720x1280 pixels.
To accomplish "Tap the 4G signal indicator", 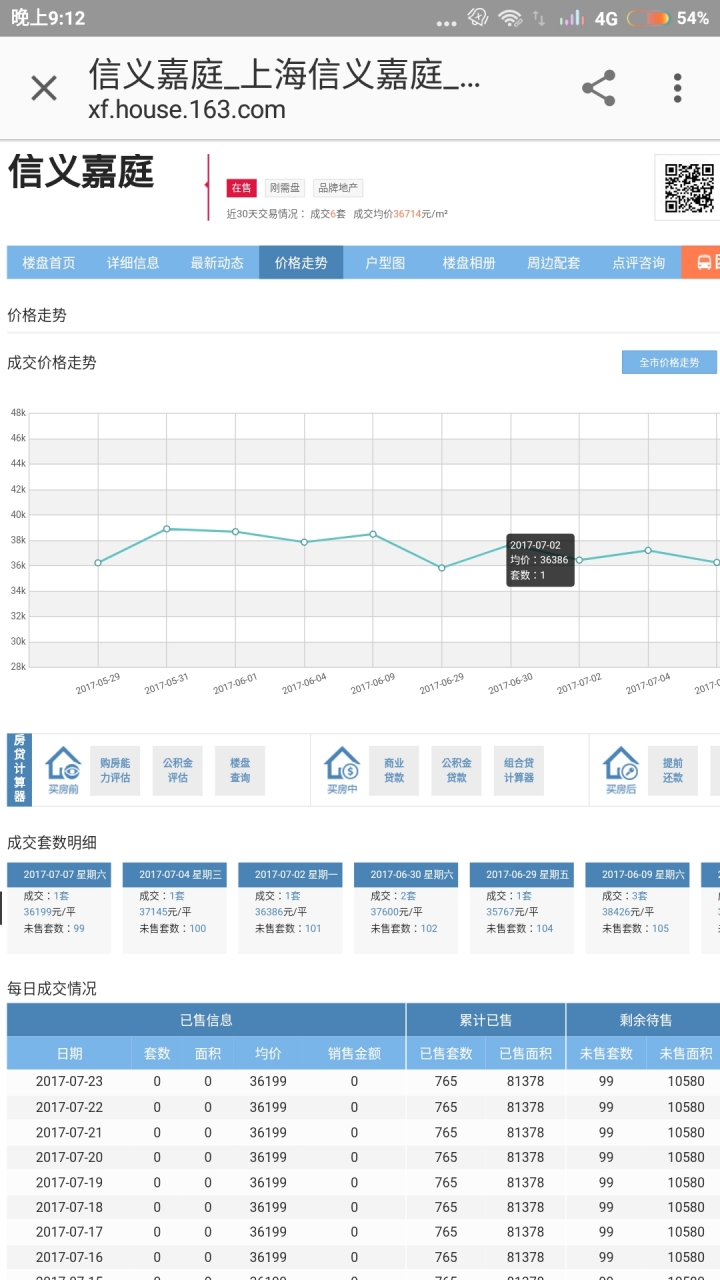I will (605, 18).
